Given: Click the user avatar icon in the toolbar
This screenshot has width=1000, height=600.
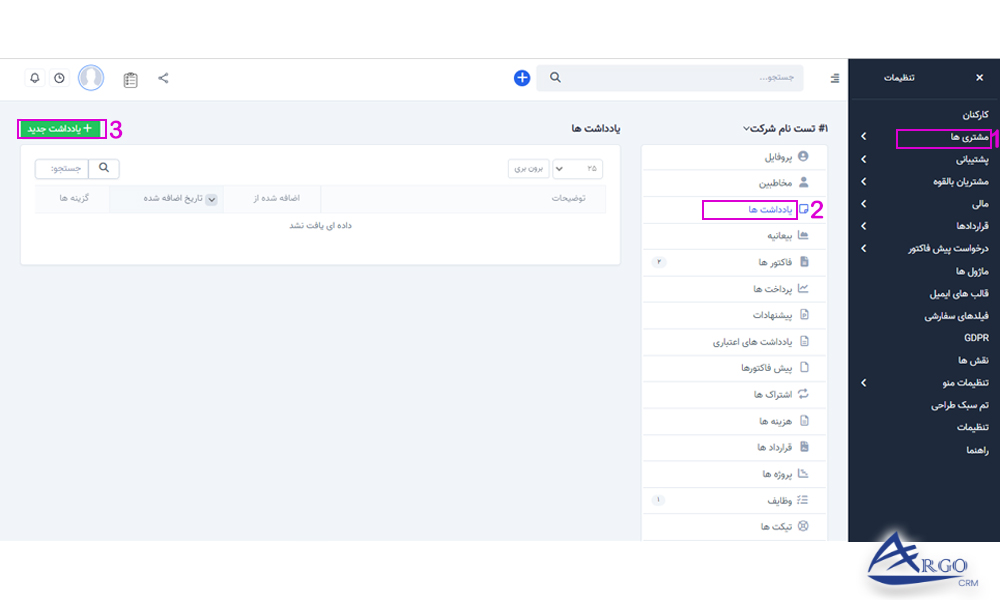Looking at the screenshot, I should 91,78.
